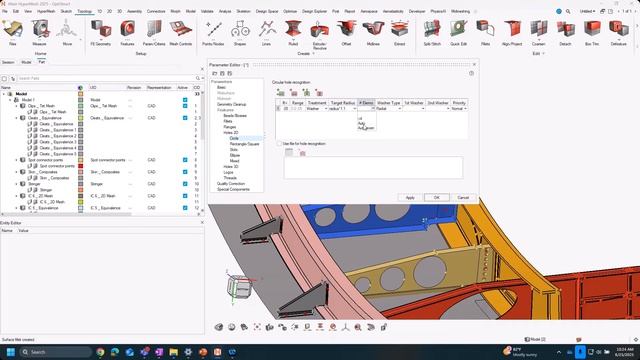Click Apply in Parameter Editor
This screenshot has height=360, width=640.
coord(410,198)
